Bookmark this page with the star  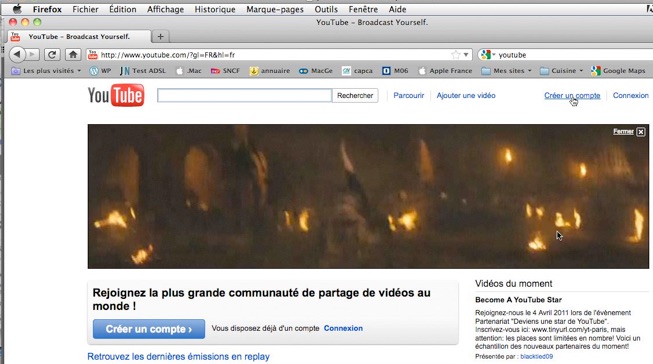coord(456,55)
